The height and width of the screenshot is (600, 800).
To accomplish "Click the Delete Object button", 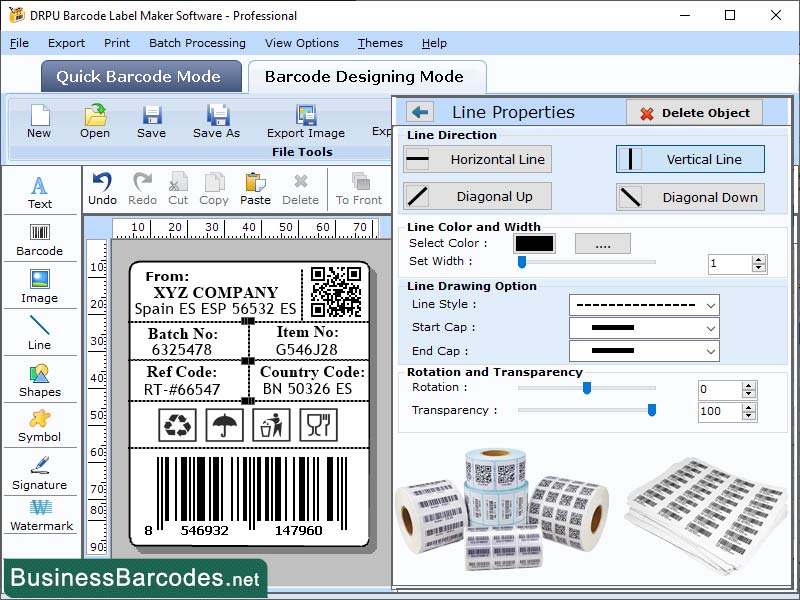I will (x=694, y=112).
